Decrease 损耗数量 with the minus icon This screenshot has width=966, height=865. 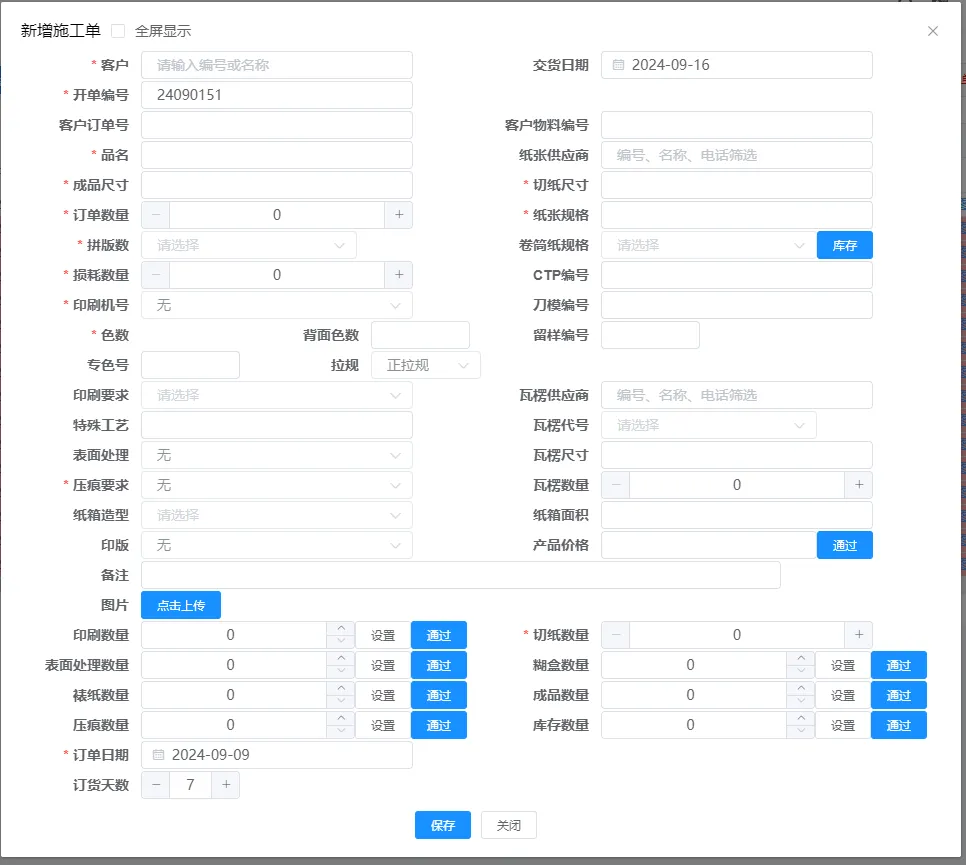(x=156, y=275)
